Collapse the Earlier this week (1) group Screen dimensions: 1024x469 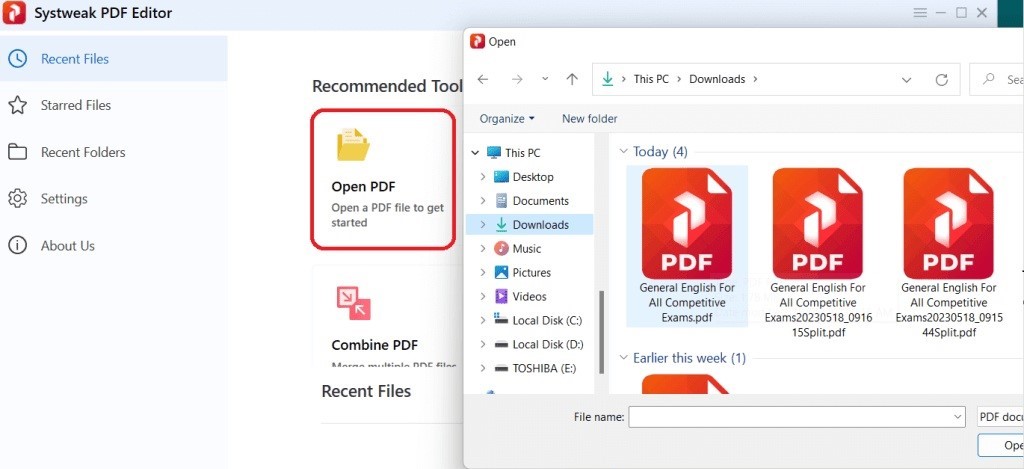623,358
